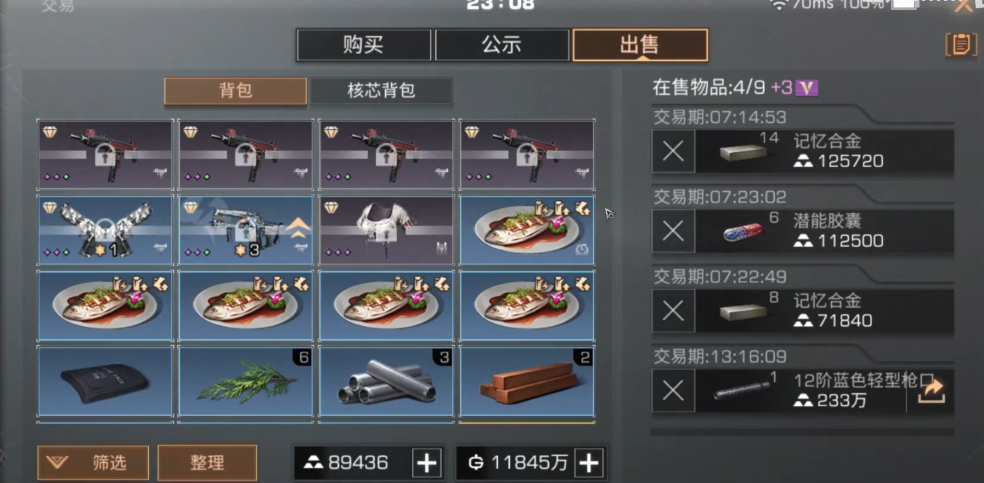
Task: Select the green herb branch stack of 6
Action: [245, 381]
